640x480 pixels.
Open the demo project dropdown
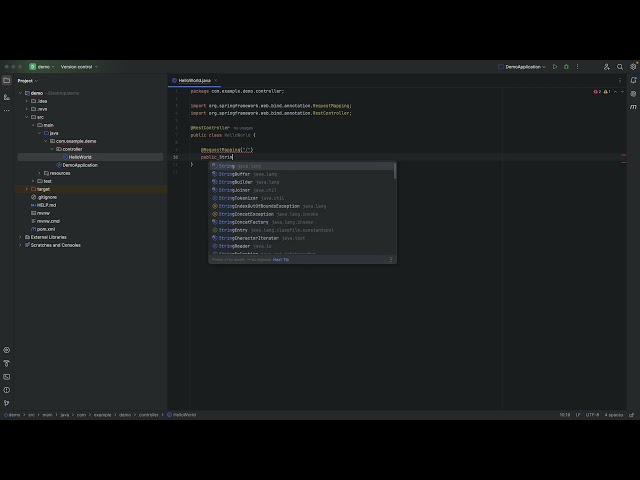click(x=42, y=67)
